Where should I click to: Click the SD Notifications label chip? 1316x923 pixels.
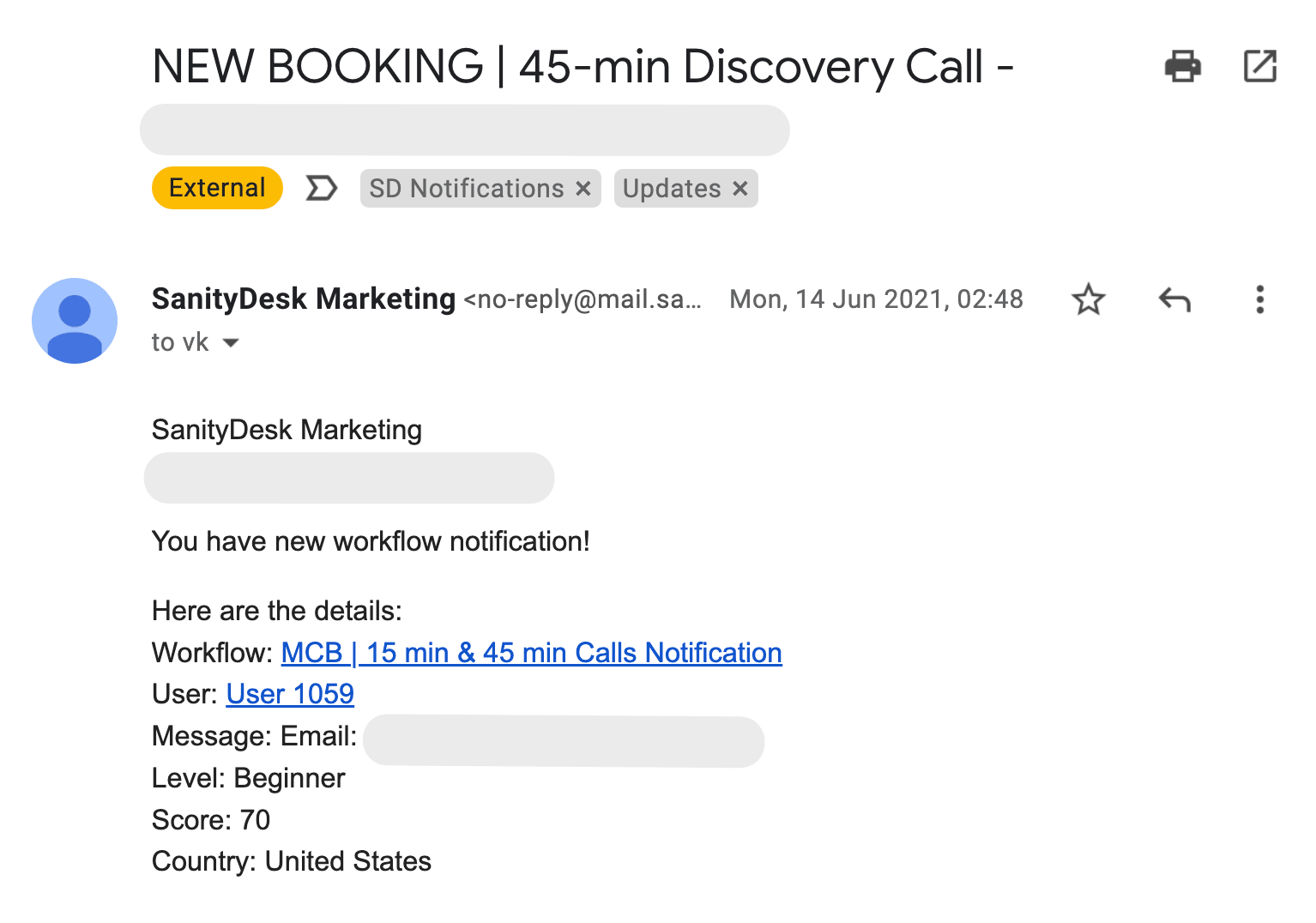tap(466, 189)
